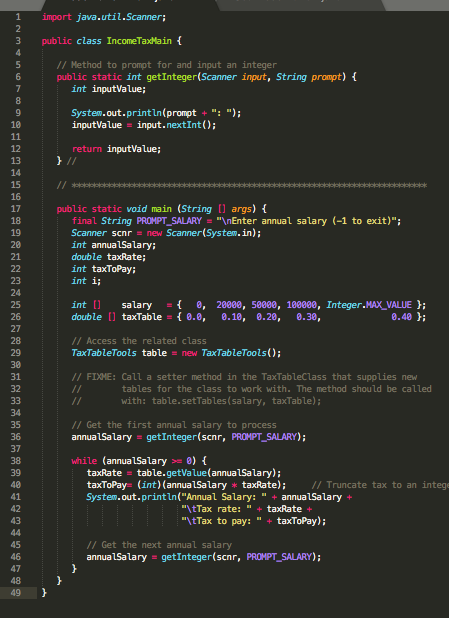Click line number 17 in the gutter
The width and height of the screenshot is (449, 618).
click(16, 209)
